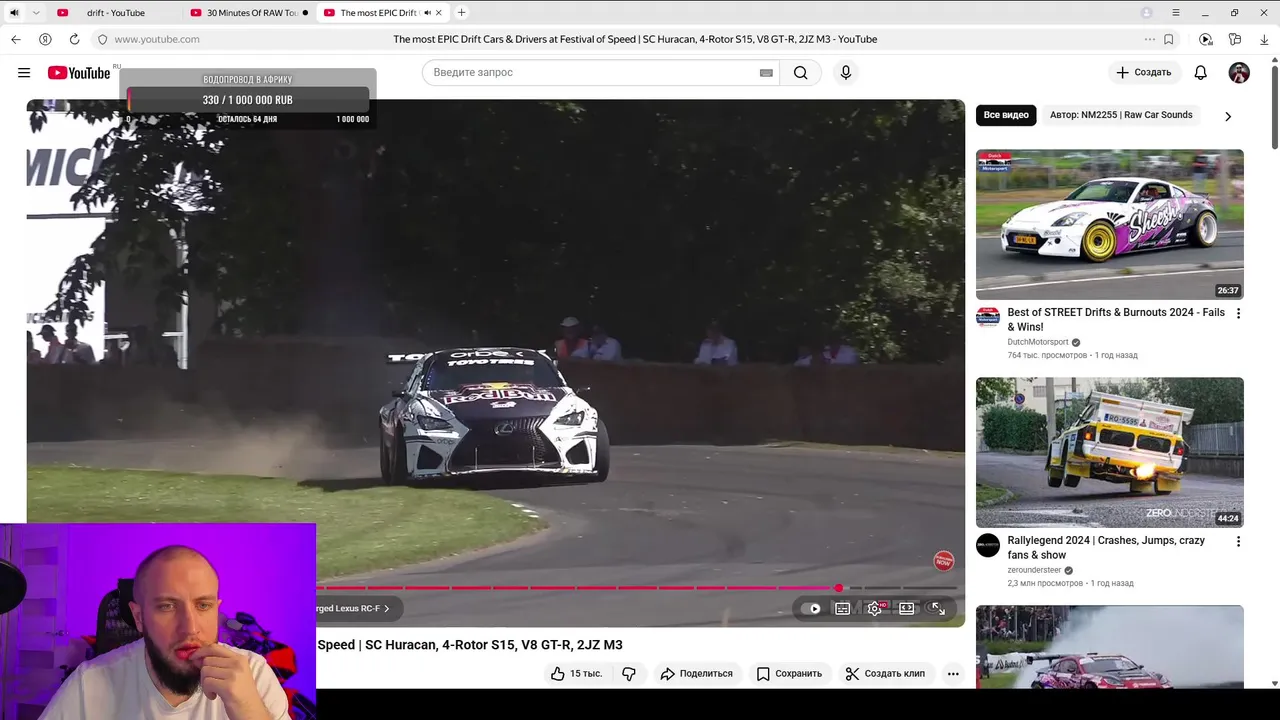Screen dimensions: 1280x720
Task: Open the on-screen keyboard in search box
Action: (766, 73)
